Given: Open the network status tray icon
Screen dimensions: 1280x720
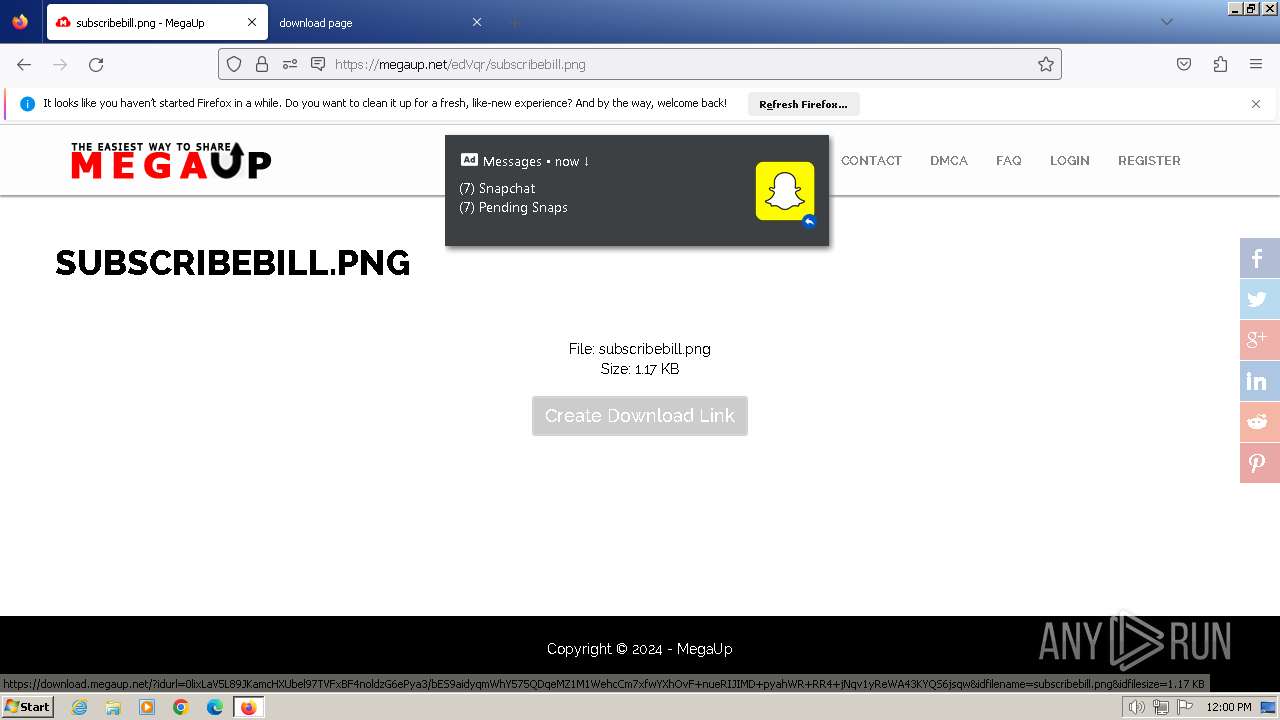Looking at the screenshot, I should pyautogui.click(x=1161, y=707).
